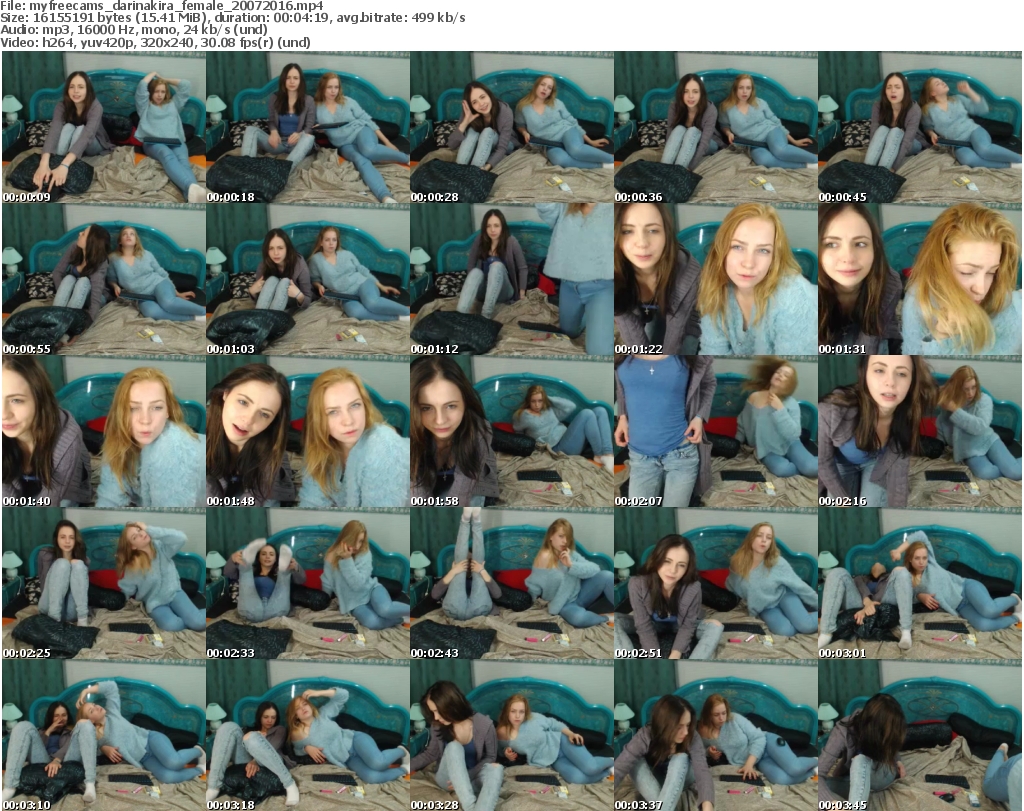Open the frame stamped 00:00:09
Viewport: 1024px width, 811px height.
click(x=104, y=127)
